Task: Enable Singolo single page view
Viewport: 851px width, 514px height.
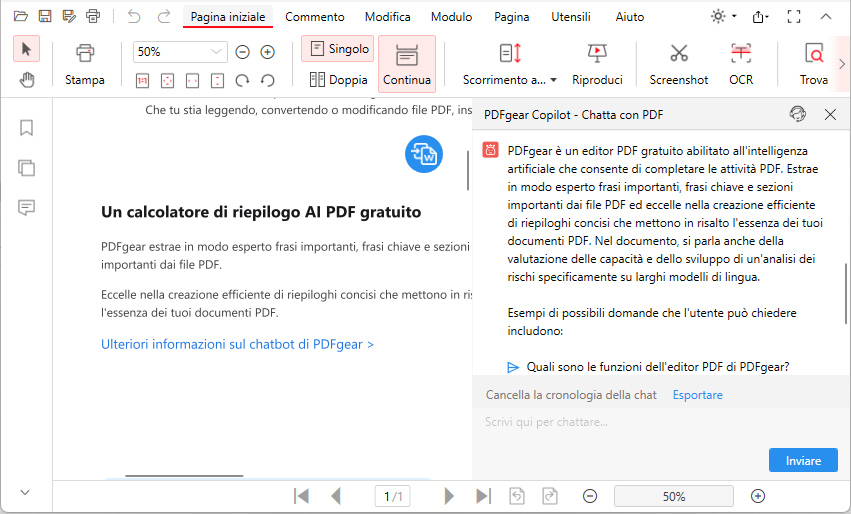Action: coord(338,49)
